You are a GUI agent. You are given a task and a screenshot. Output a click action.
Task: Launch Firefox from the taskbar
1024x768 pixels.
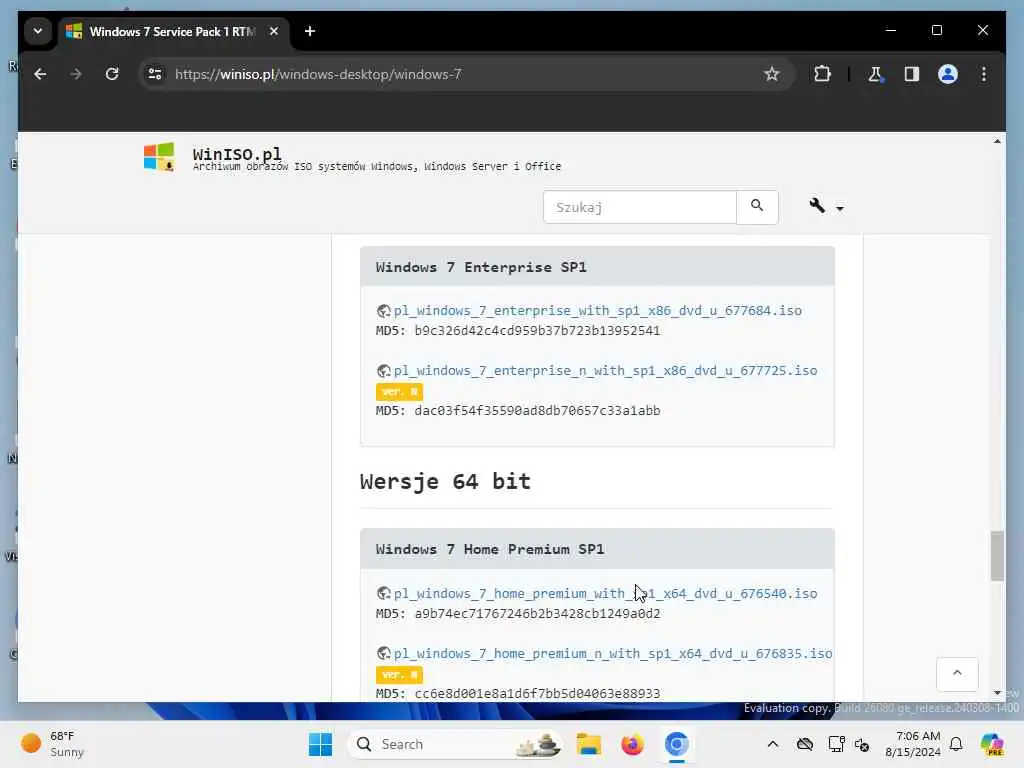tap(632, 744)
